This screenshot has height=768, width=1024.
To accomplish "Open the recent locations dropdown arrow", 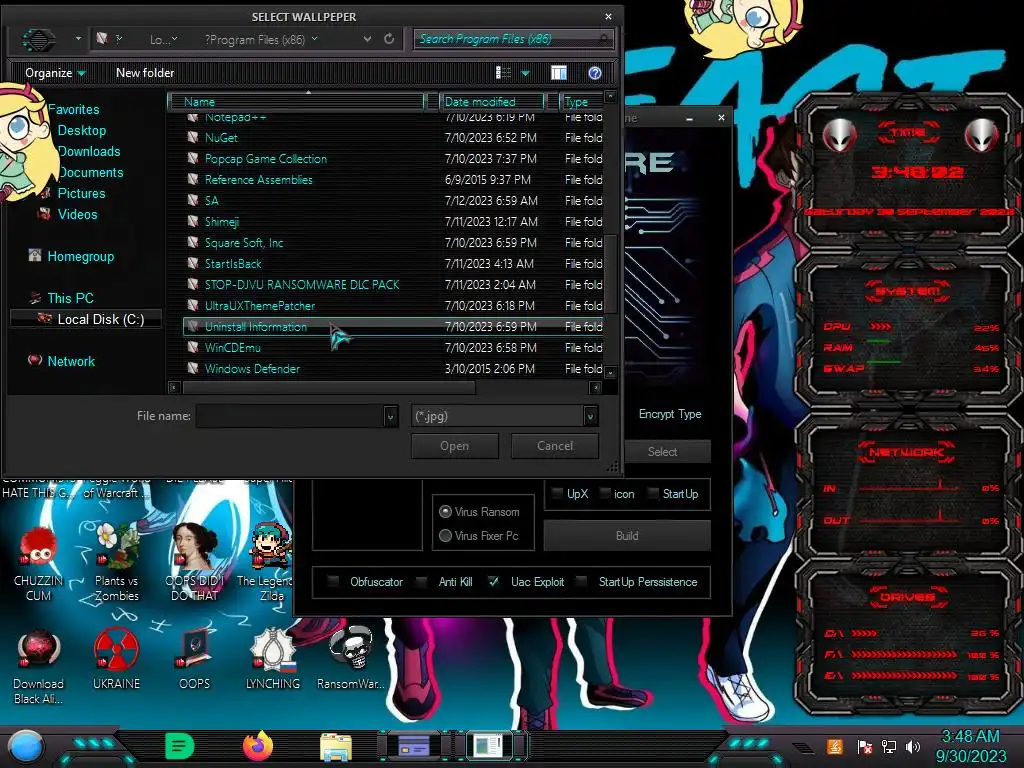I will [78, 39].
